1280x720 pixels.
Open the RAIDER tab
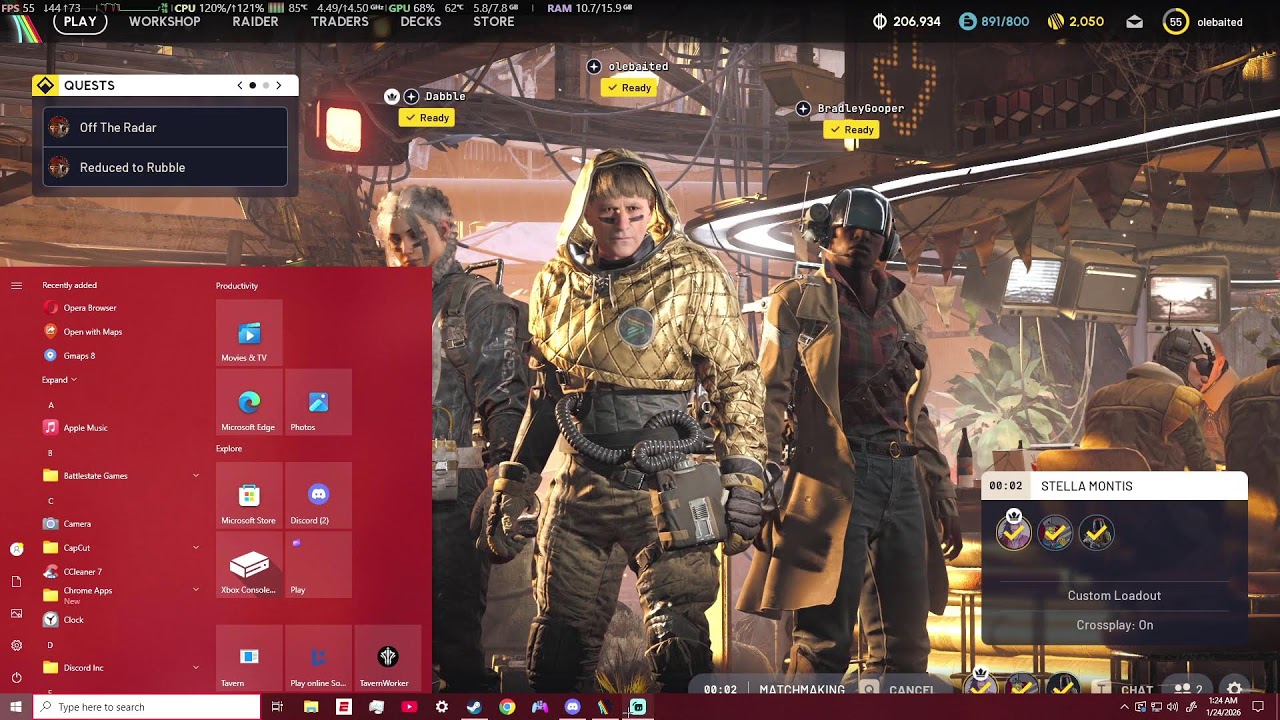pos(255,22)
